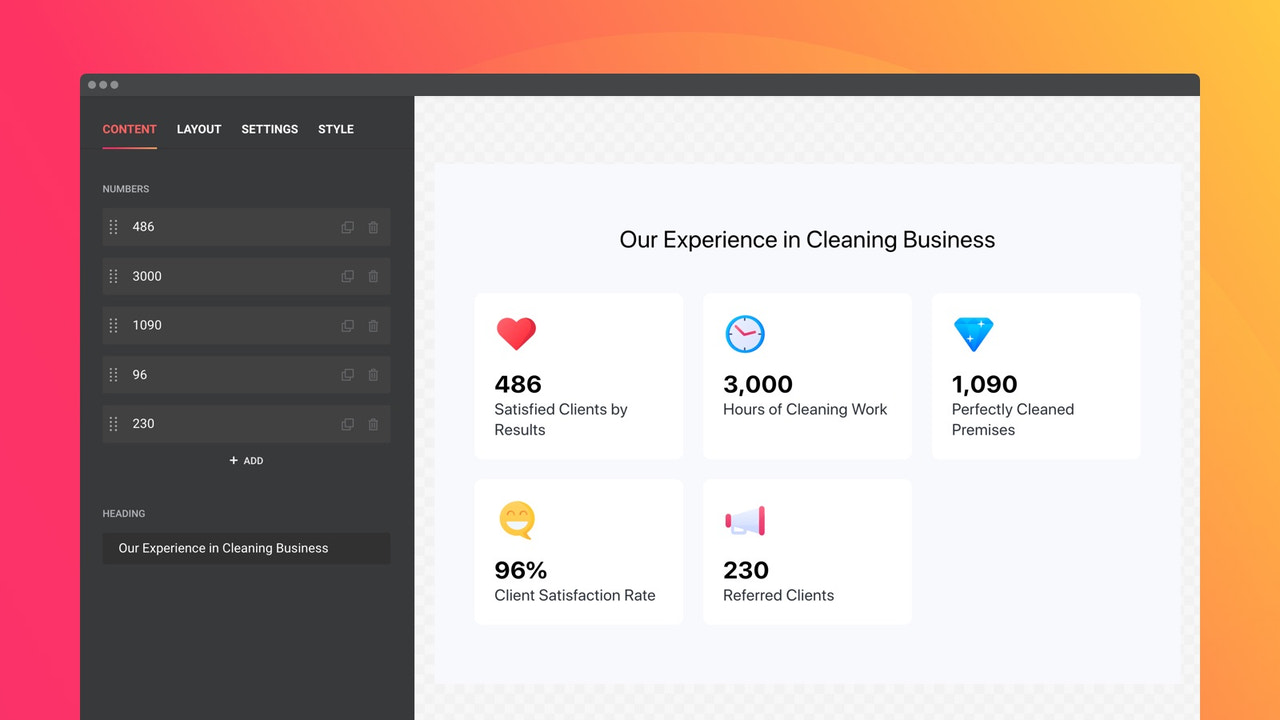Click the blue clock icon
The height and width of the screenshot is (720, 1280).
click(x=745, y=333)
